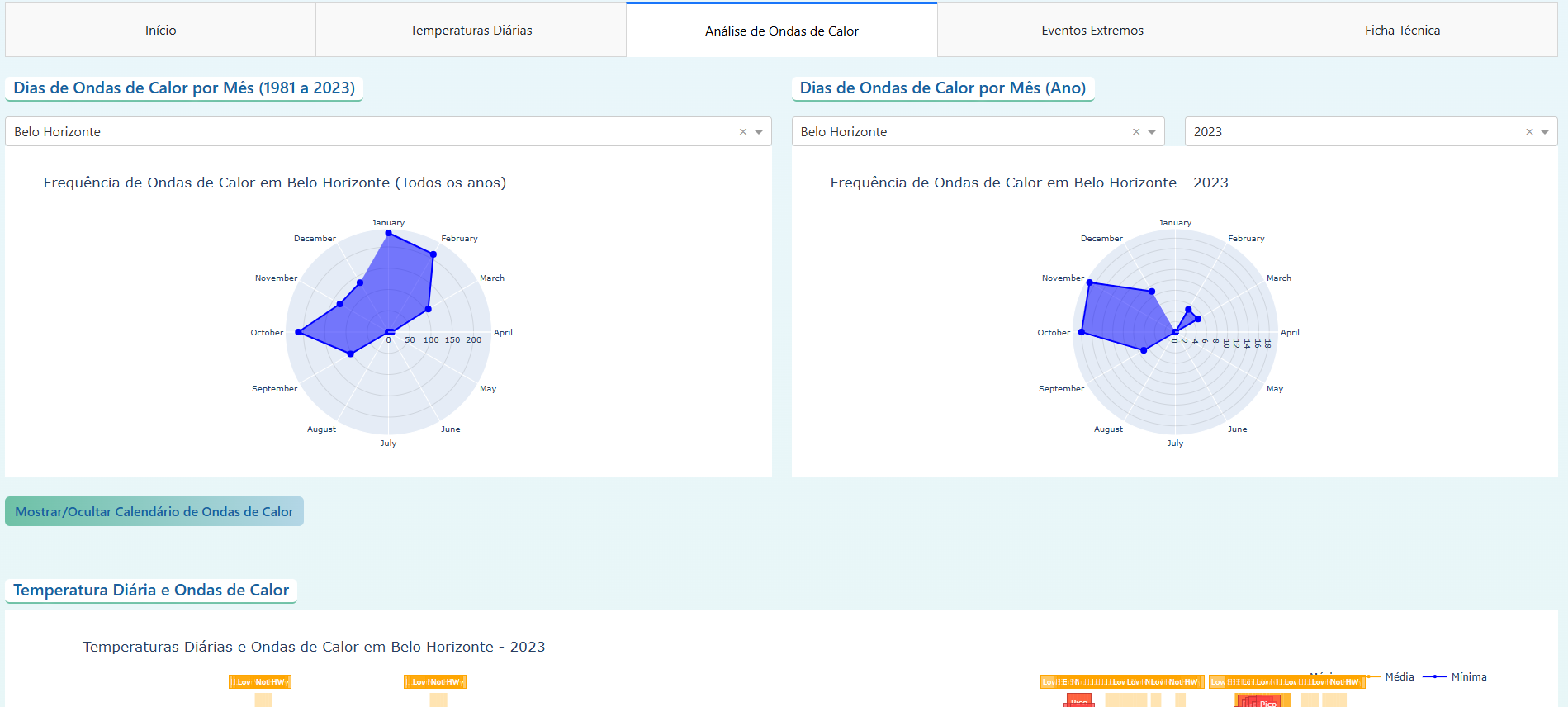The height and width of the screenshot is (707, 1568).
Task: Click the October data point on 2023 radar
Action: point(1082,332)
